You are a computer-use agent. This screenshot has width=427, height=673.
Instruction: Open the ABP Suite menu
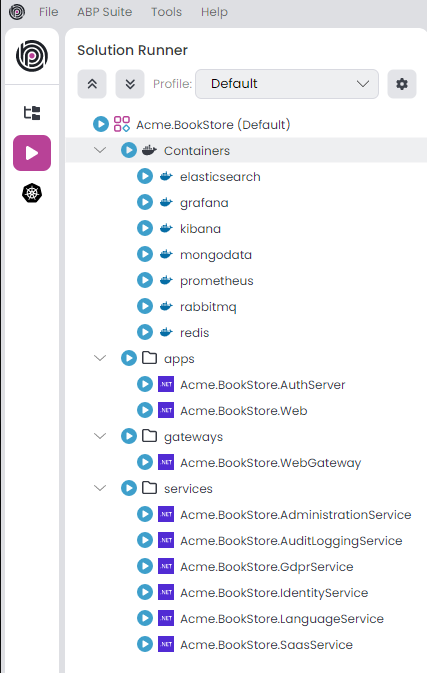coord(104,12)
